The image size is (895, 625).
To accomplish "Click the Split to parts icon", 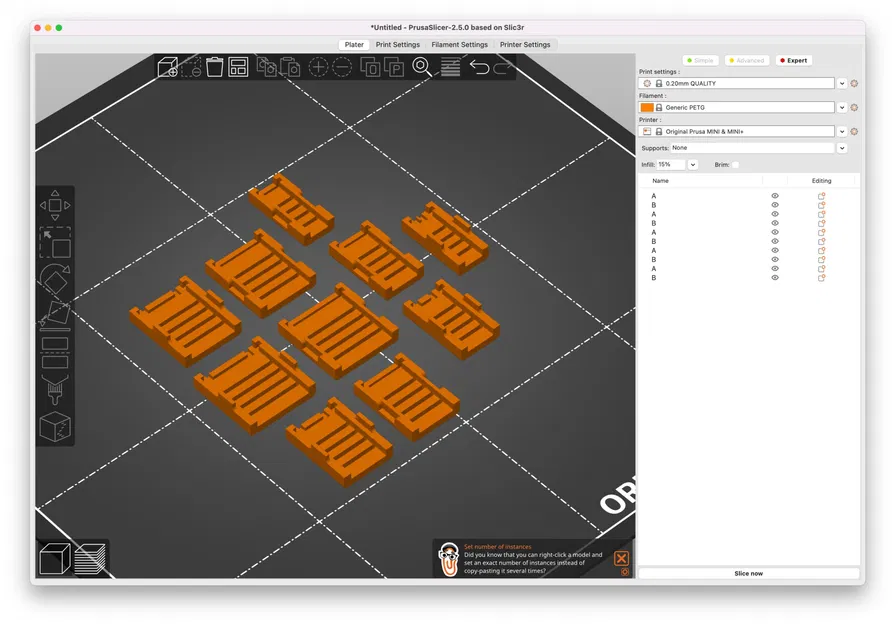I will [x=394, y=67].
